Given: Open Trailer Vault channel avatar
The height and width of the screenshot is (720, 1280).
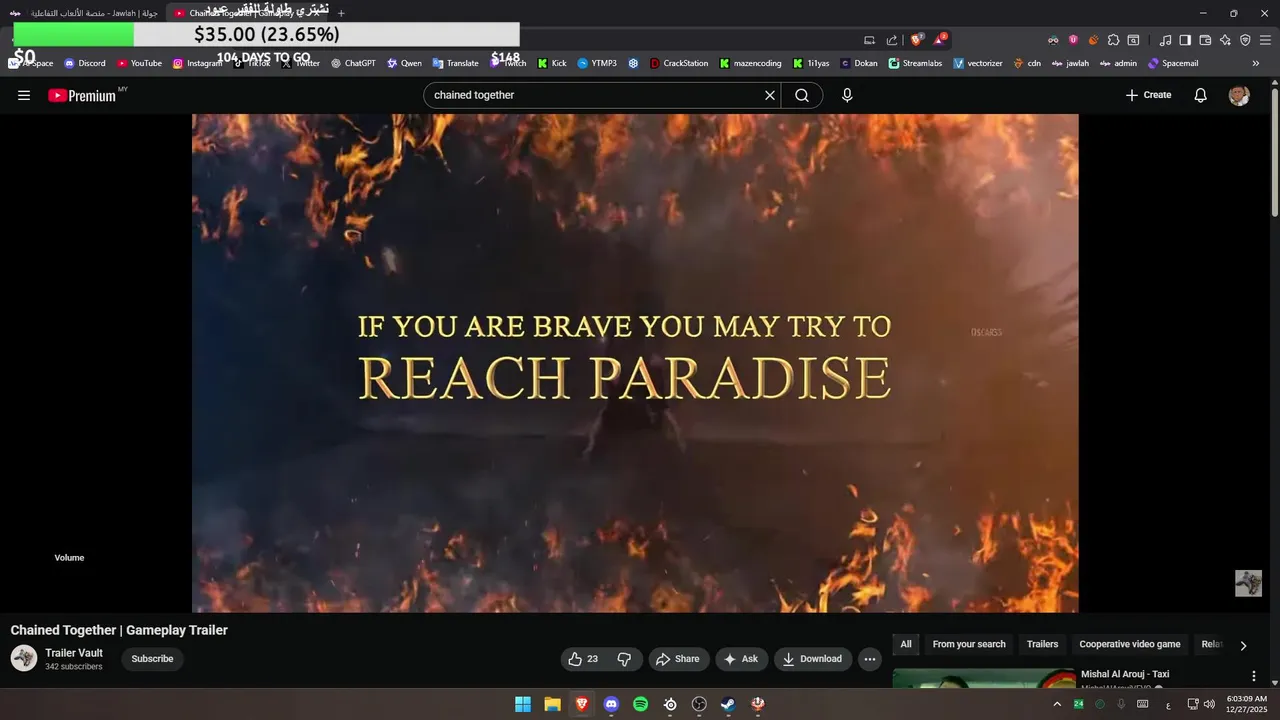Looking at the screenshot, I should click(x=24, y=658).
